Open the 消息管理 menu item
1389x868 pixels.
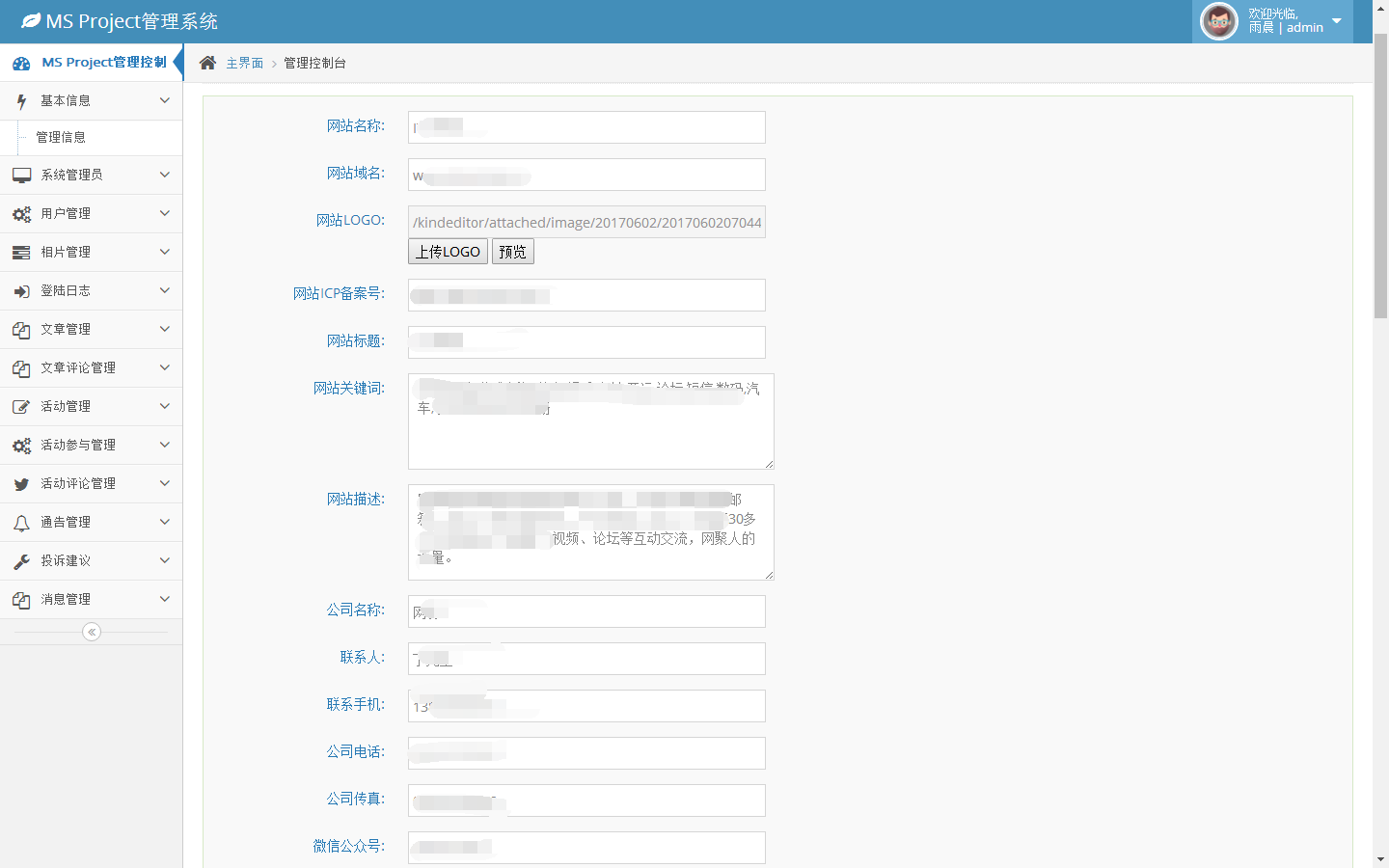tap(66, 599)
